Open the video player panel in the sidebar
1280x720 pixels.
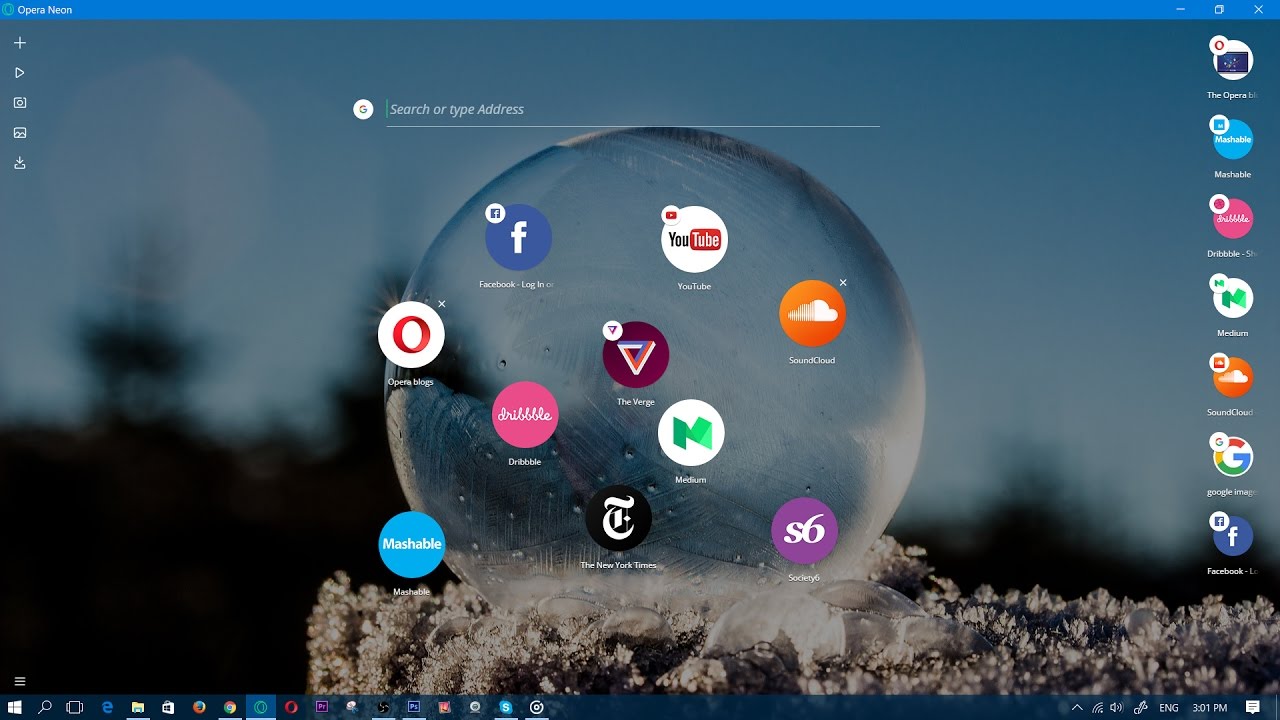coord(20,73)
